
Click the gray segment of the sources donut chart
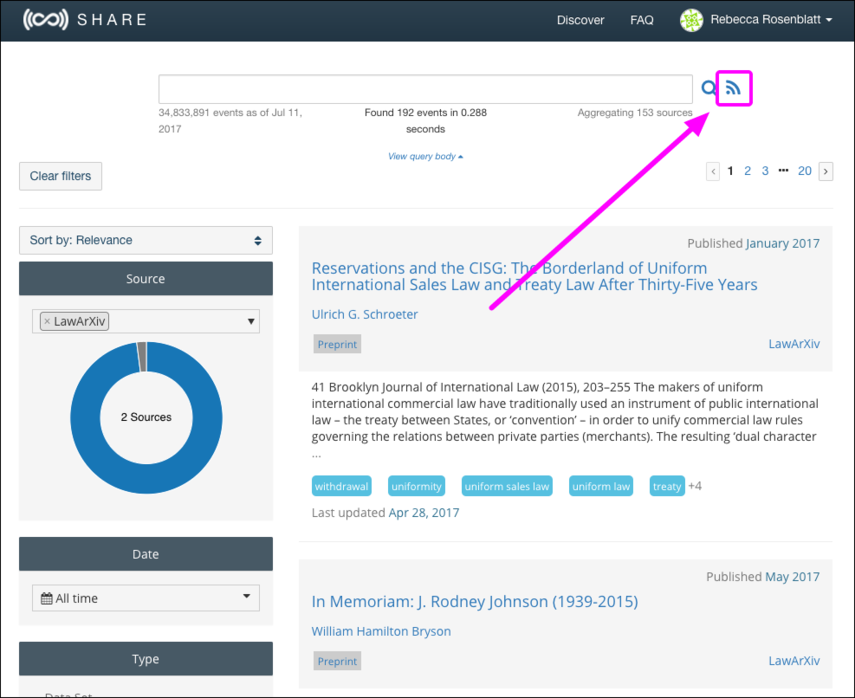142,357
